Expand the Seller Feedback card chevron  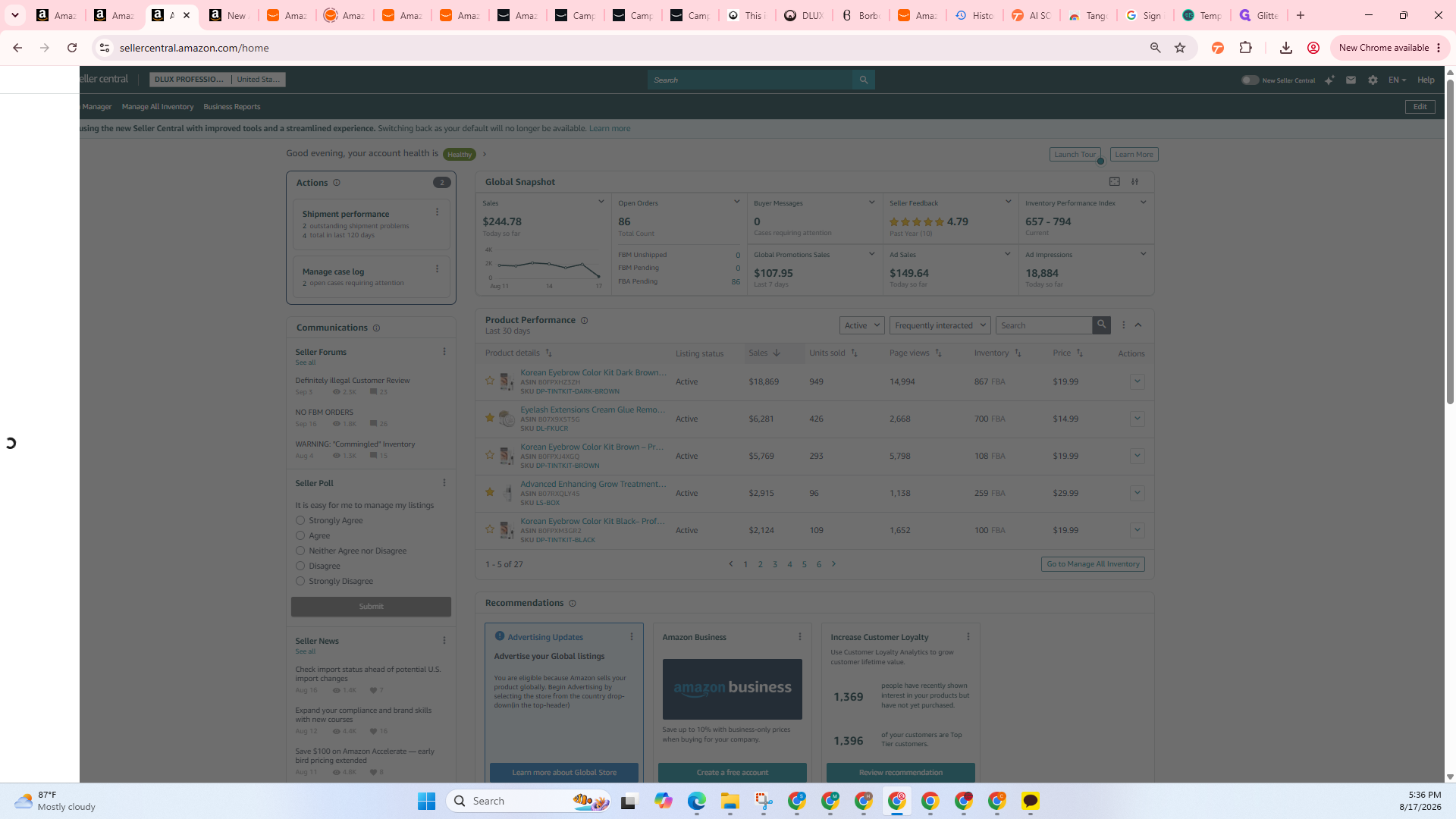[1008, 202]
